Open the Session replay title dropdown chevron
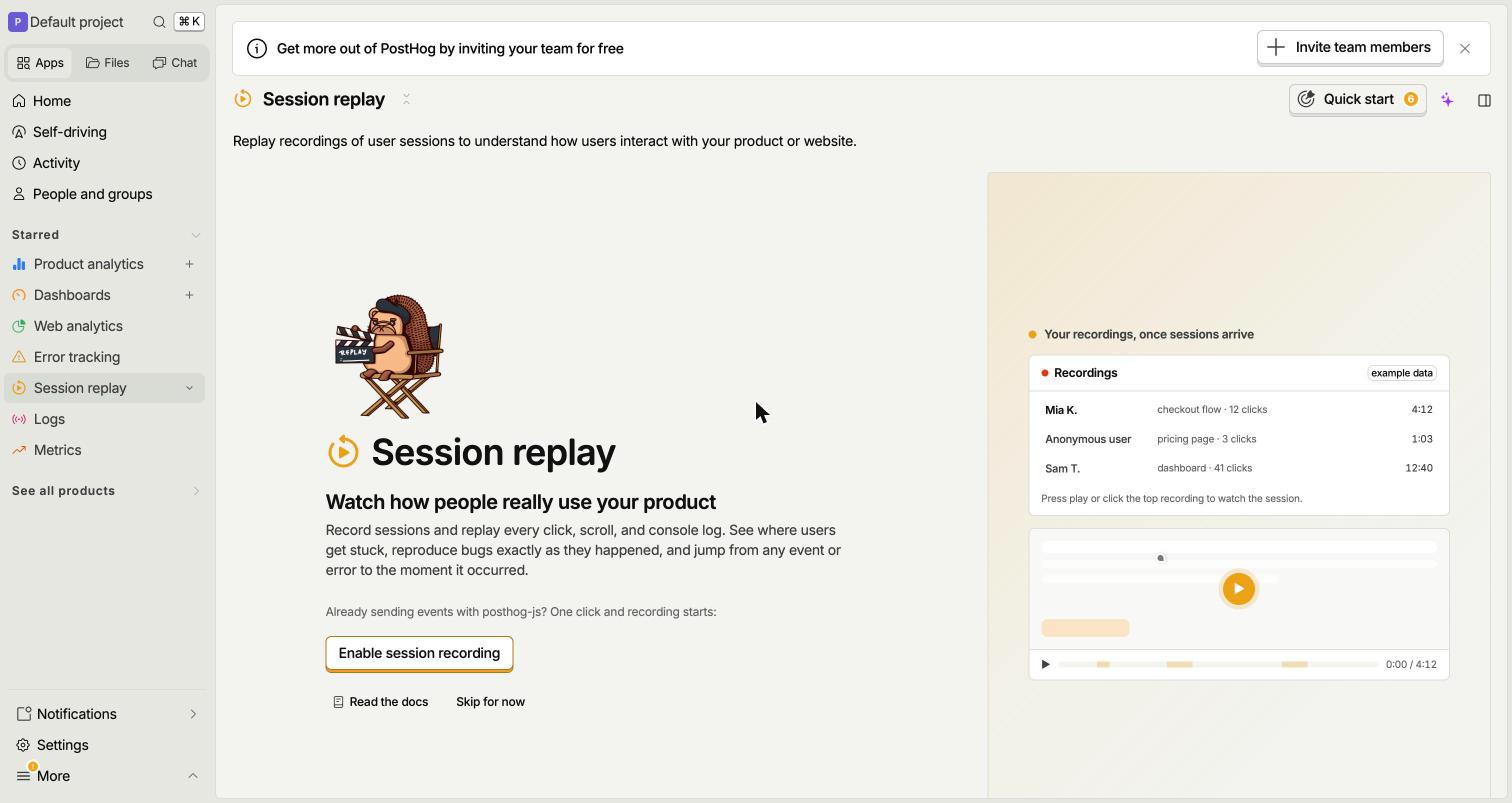The image size is (1512, 803). 406,99
